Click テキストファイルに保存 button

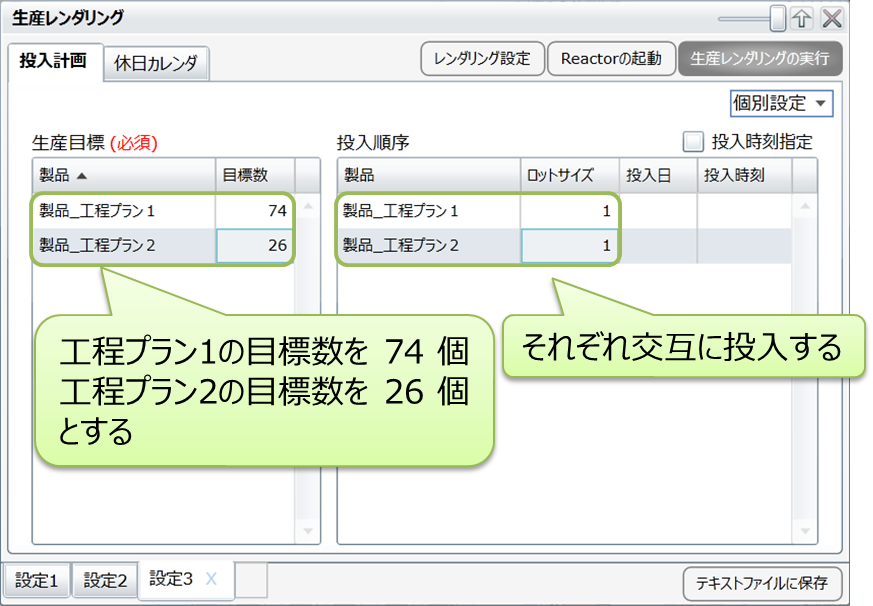coord(762,582)
